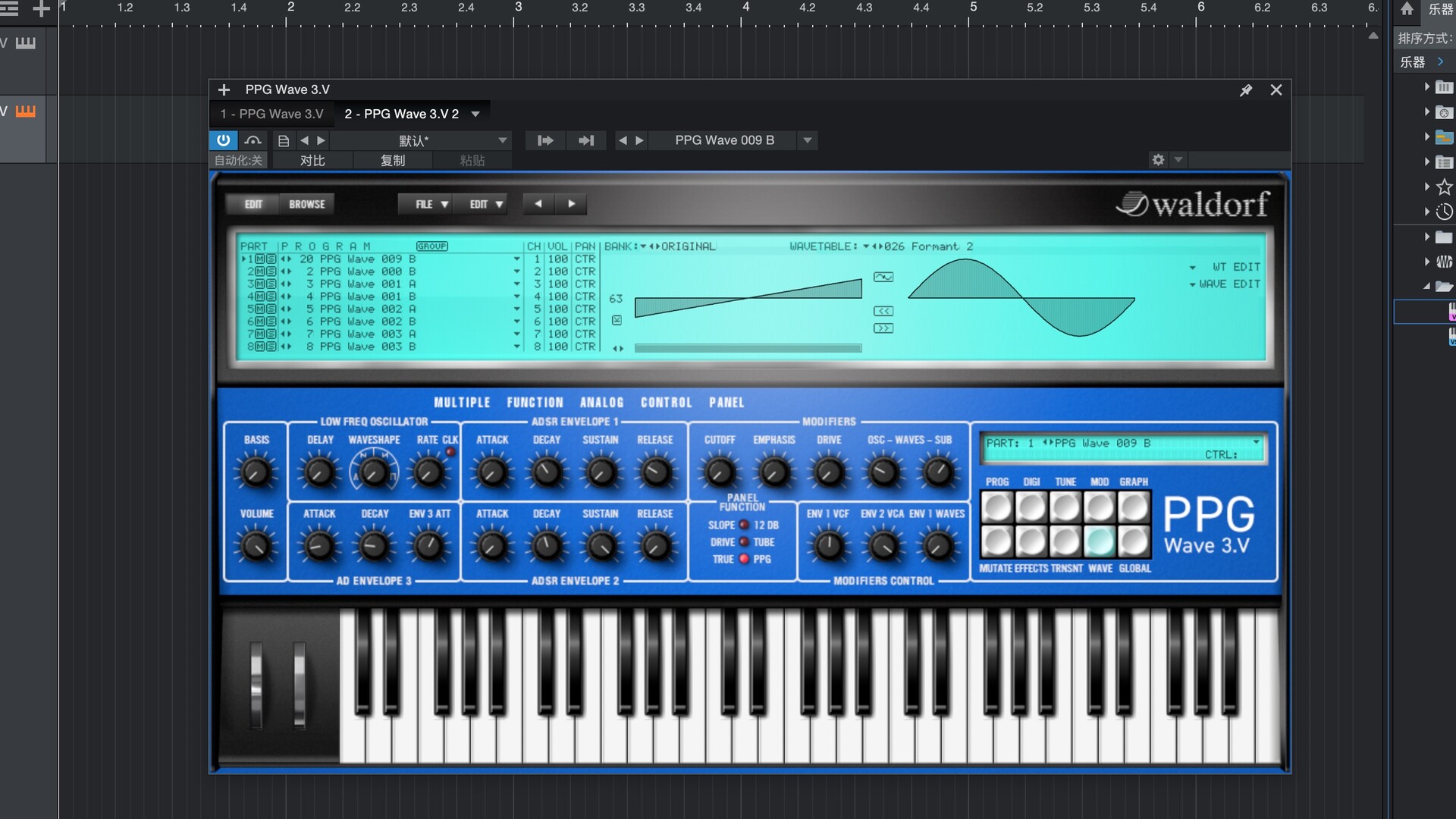1456x819 pixels.
Task: Click Waldorf toolbar previous arrow
Action: pyautogui.click(x=538, y=204)
